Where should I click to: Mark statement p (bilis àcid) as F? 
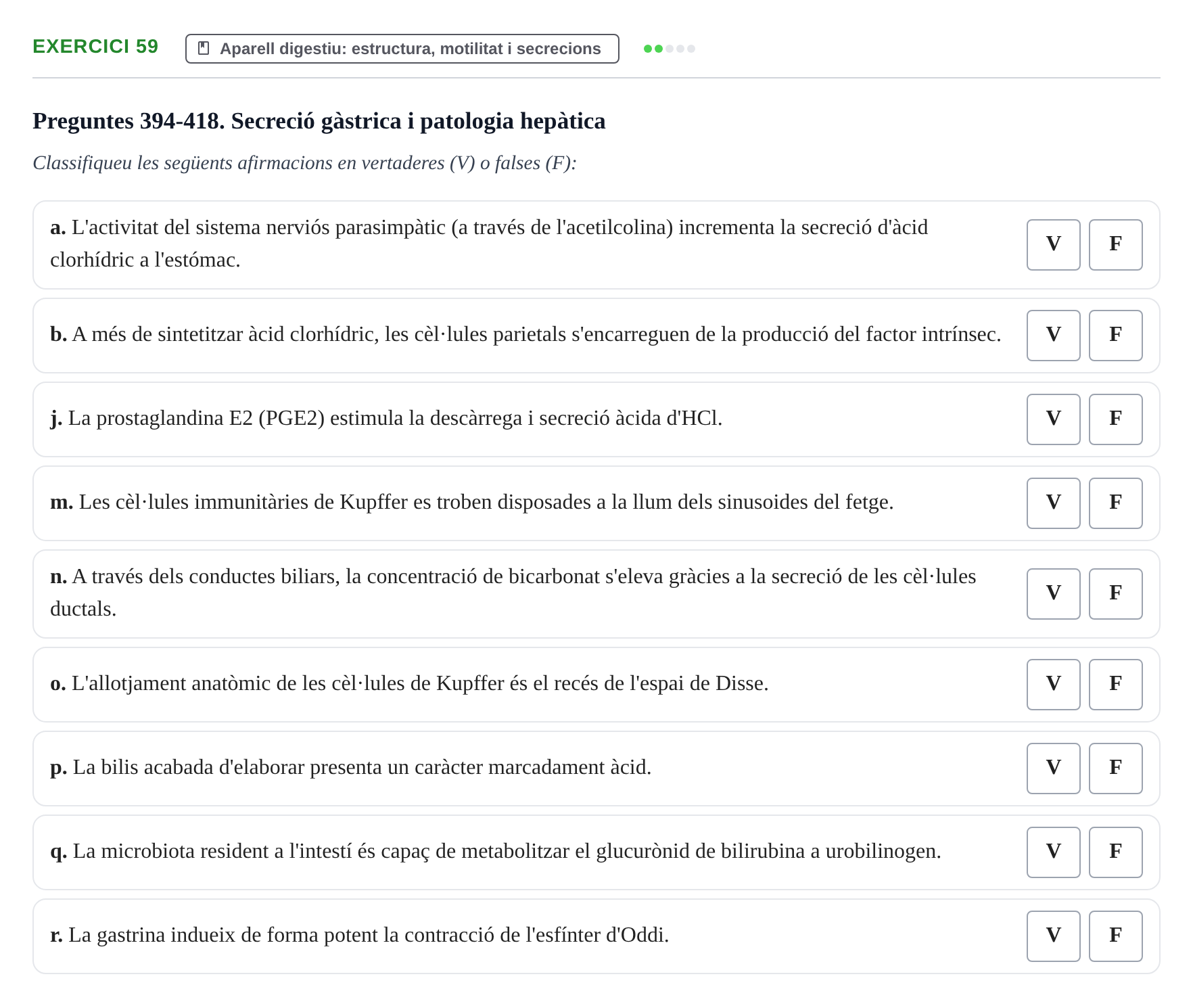click(x=1116, y=769)
